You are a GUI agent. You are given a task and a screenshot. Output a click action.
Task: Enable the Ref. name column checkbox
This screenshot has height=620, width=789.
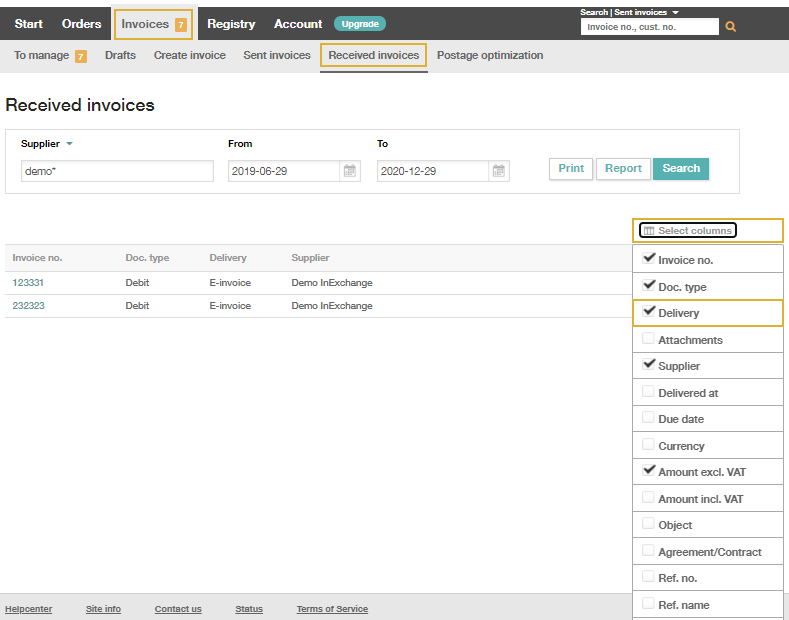[x=649, y=603]
